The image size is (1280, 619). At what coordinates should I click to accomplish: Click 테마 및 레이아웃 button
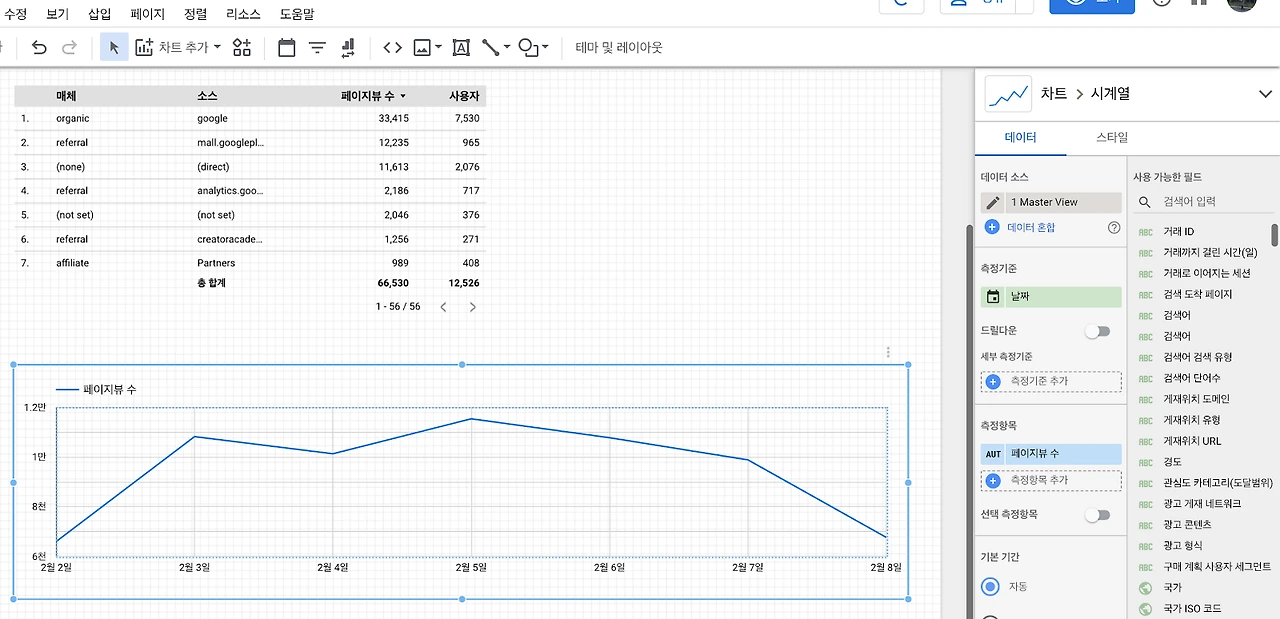pyautogui.click(x=619, y=47)
